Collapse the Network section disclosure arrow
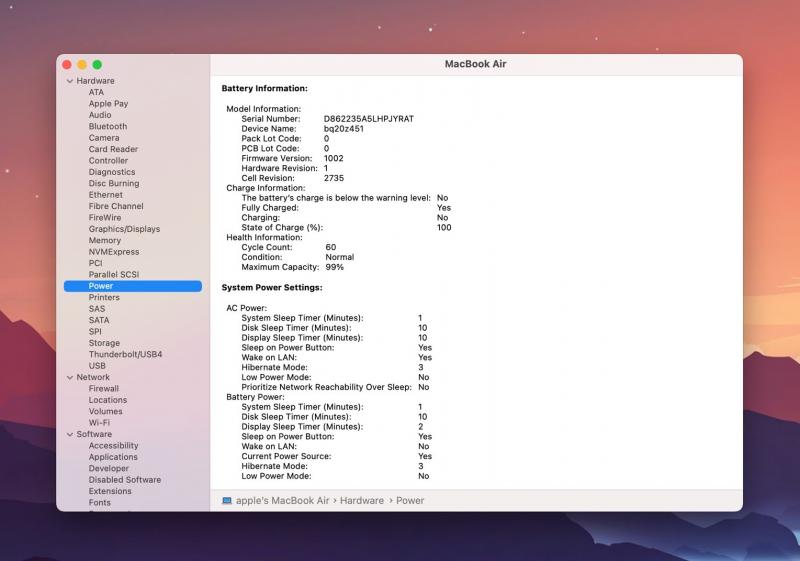 click(70, 377)
